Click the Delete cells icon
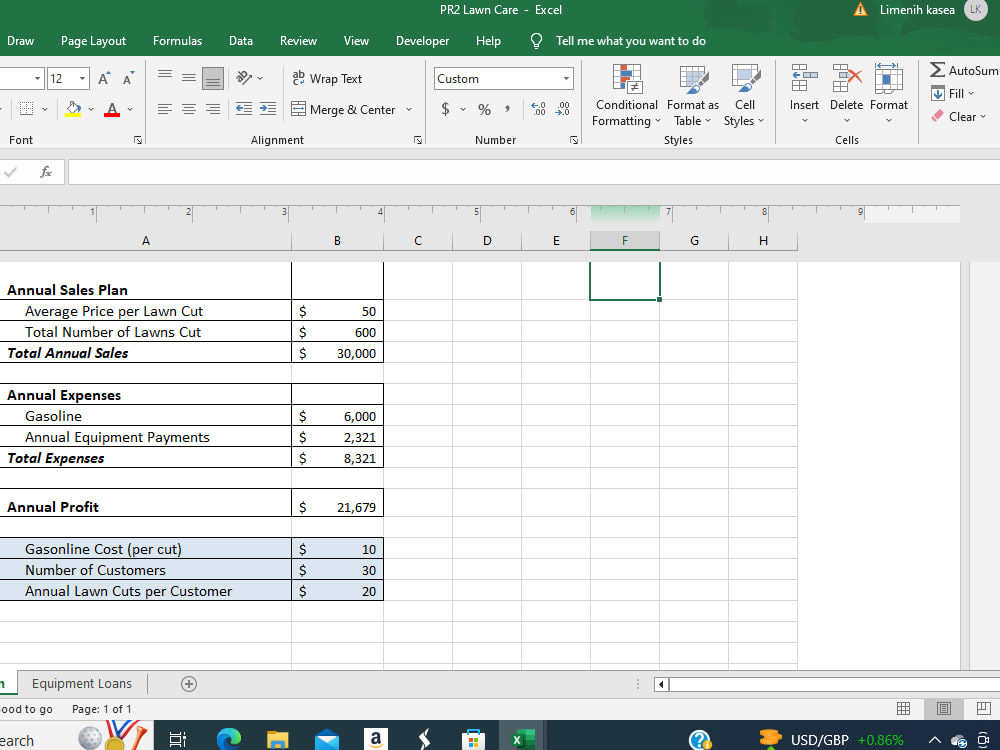The height and width of the screenshot is (750, 1000). pos(846,78)
